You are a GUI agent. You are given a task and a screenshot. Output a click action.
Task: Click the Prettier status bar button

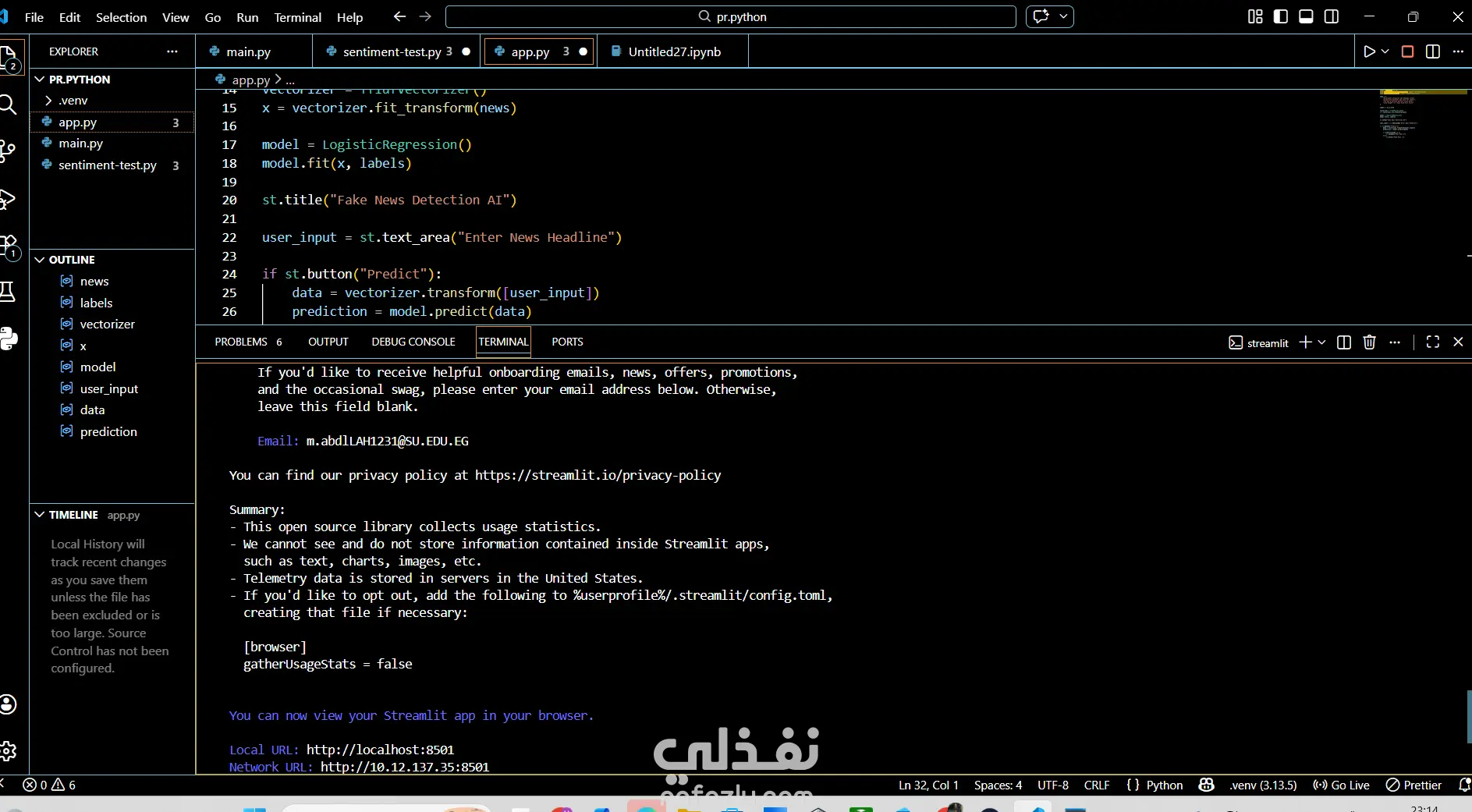(x=1413, y=785)
